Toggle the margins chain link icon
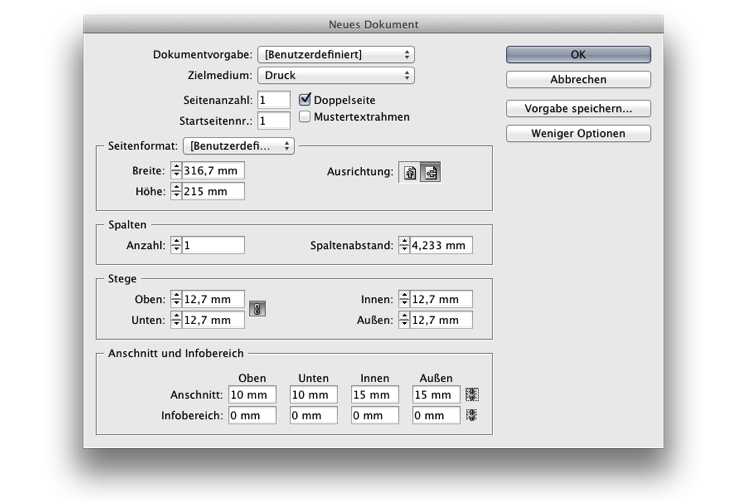This screenshot has width=746, height=500. [x=257, y=309]
